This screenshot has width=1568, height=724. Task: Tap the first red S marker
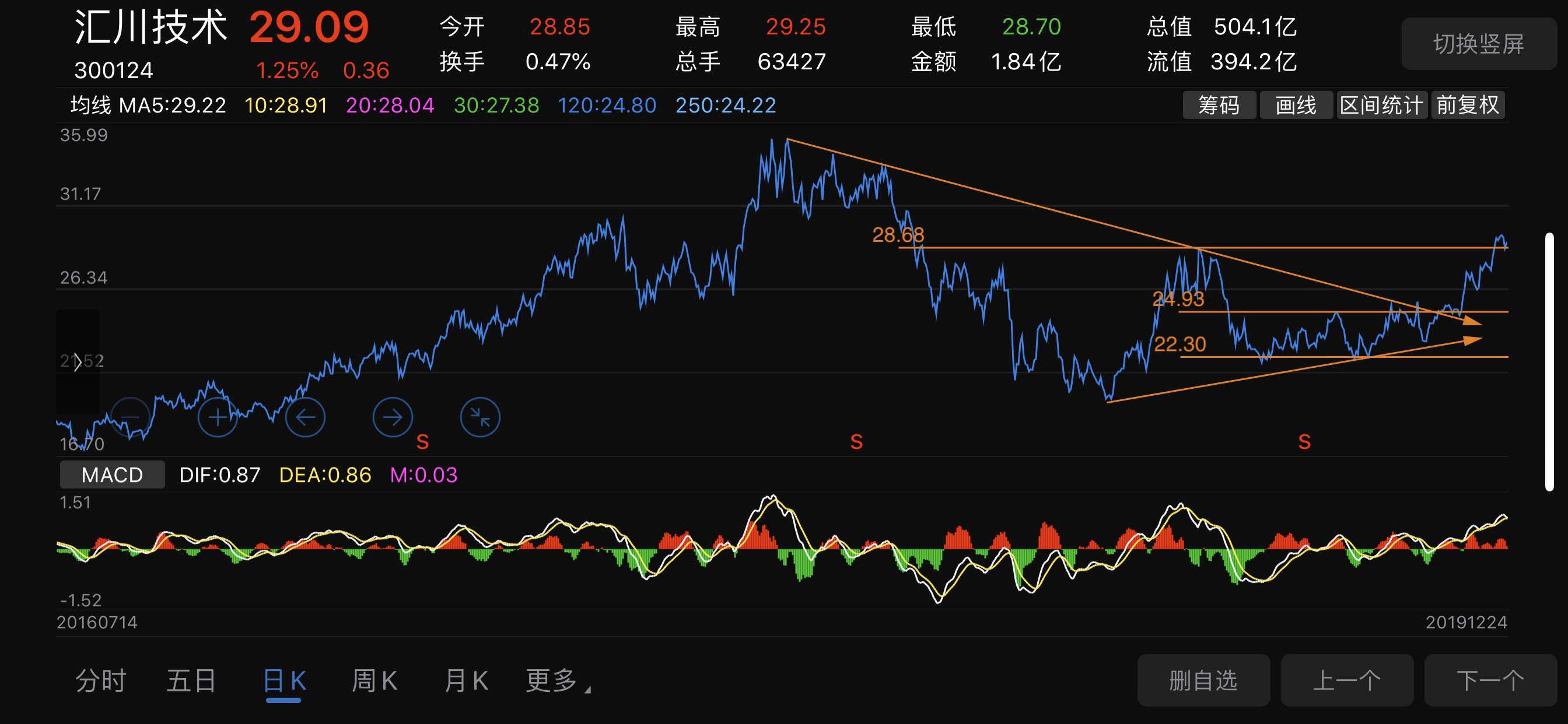pos(422,442)
